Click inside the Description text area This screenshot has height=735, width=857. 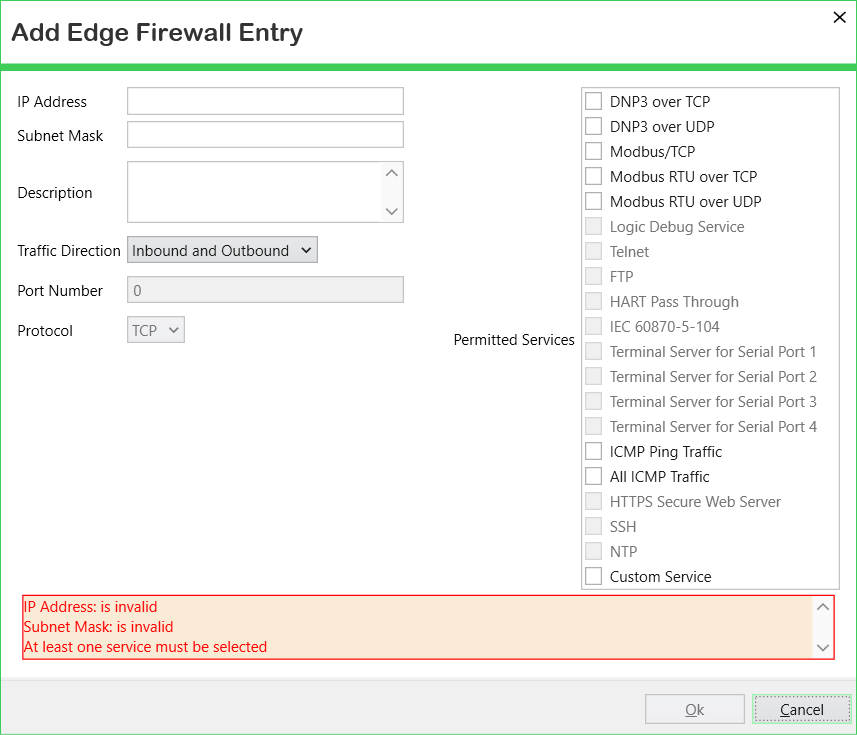tap(254, 192)
